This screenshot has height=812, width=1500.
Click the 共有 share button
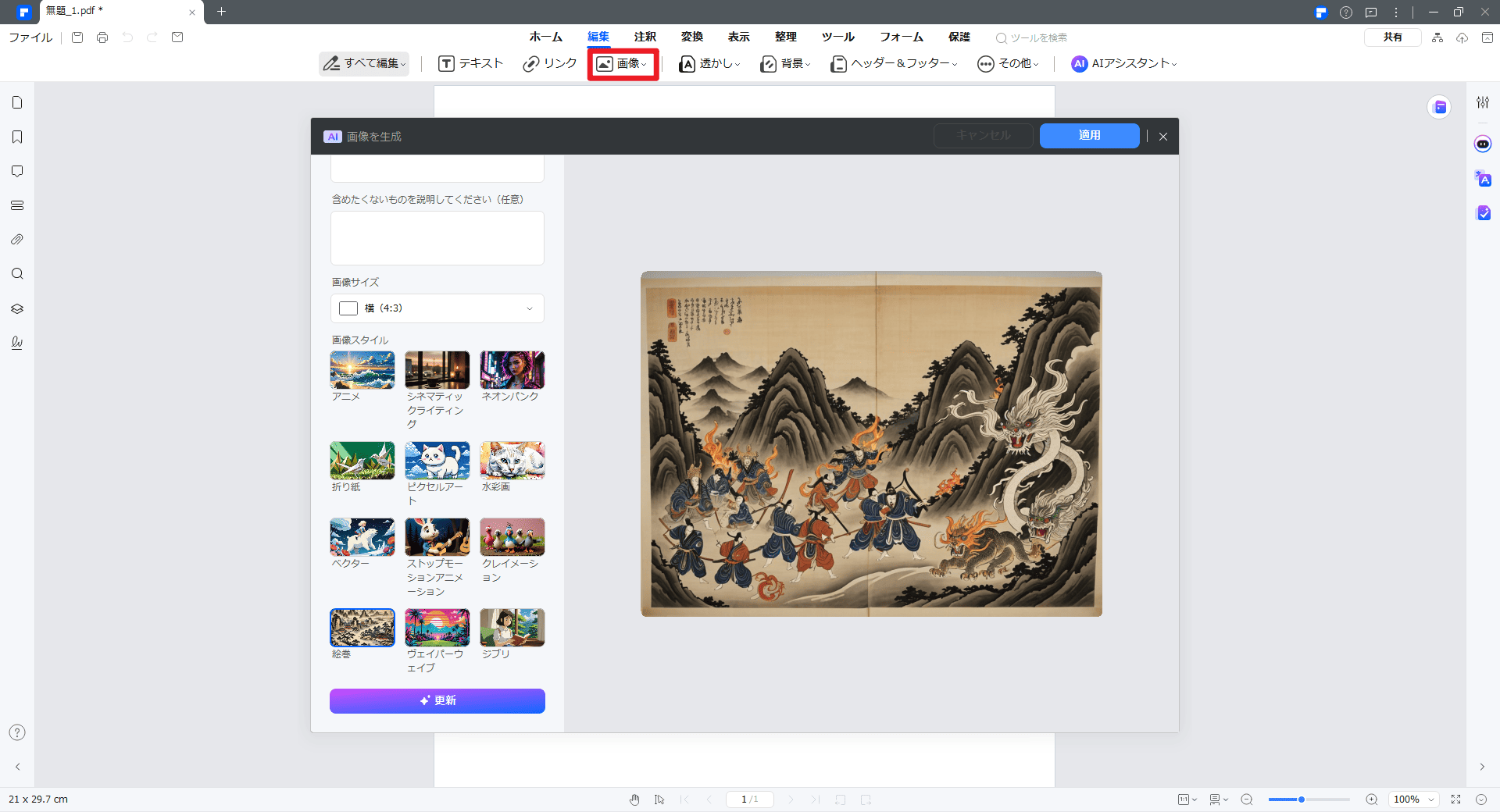pyautogui.click(x=1393, y=37)
